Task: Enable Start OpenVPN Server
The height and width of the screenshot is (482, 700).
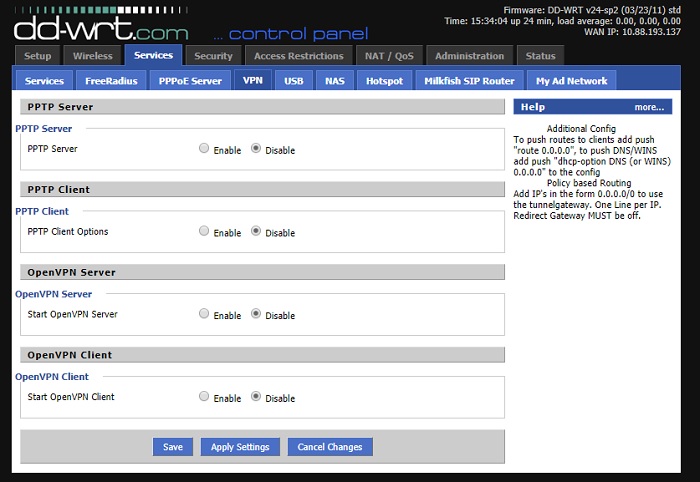Action: (x=204, y=313)
